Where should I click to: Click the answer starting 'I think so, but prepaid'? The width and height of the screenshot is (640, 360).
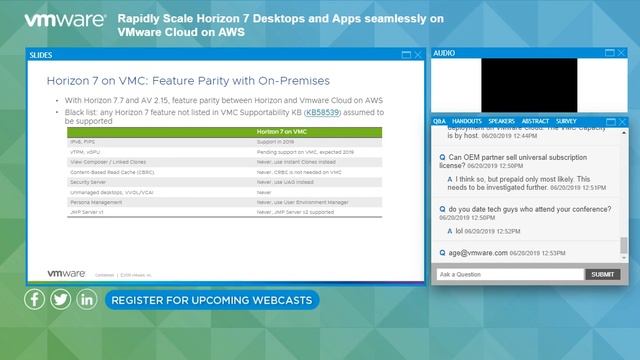tap(527, 183)
